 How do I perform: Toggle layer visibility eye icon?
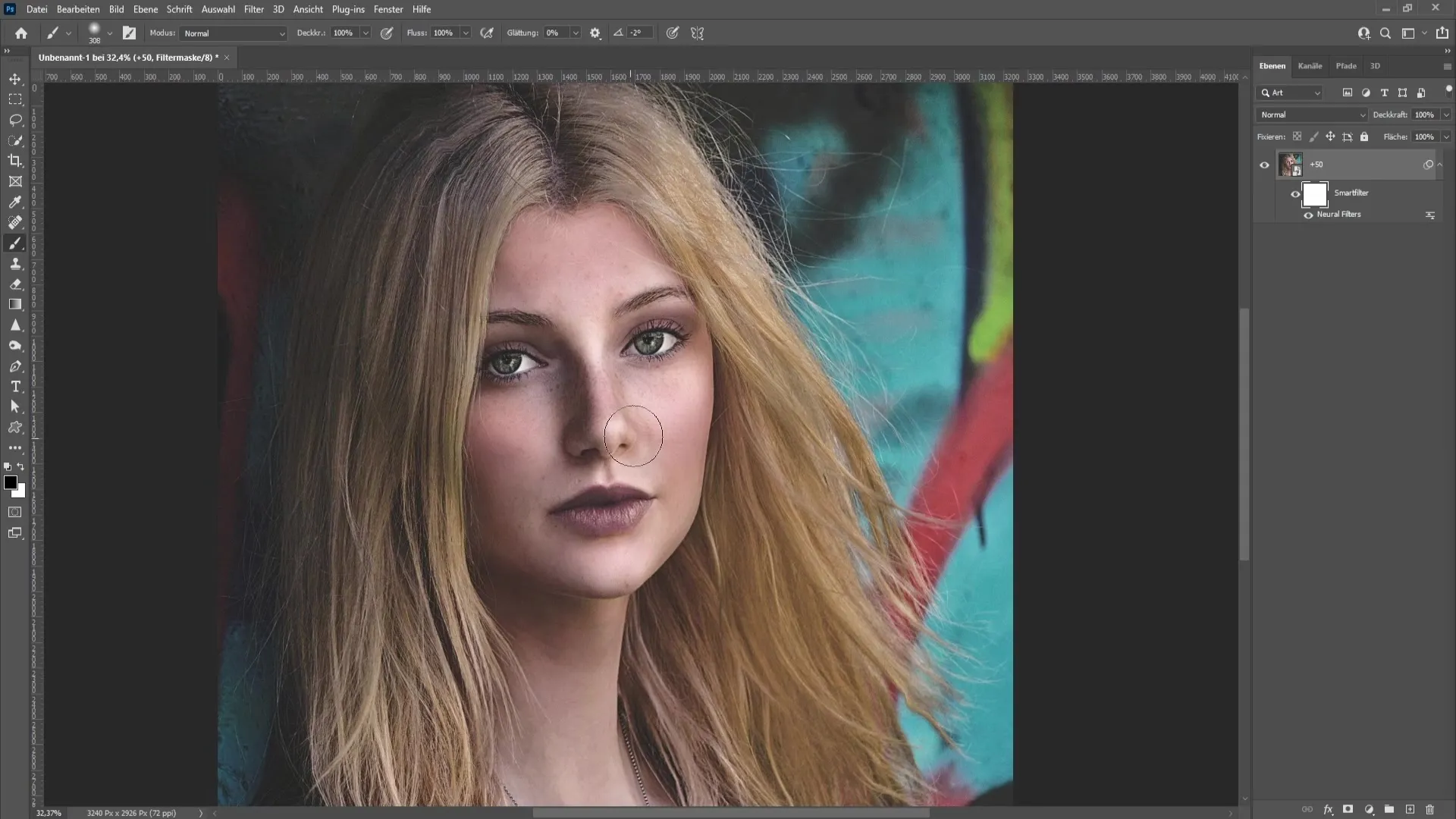tap(1264, 165)
